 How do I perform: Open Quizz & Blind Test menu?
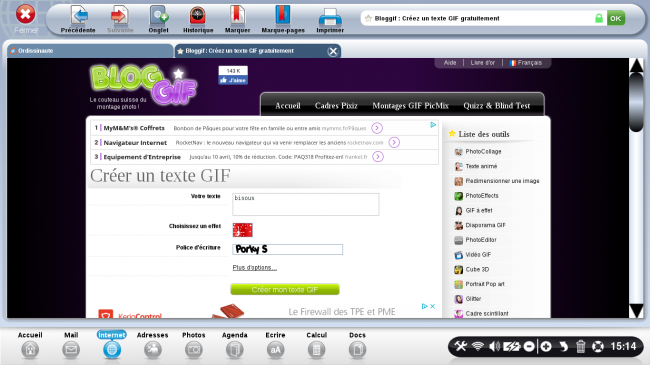click(497, 106)
